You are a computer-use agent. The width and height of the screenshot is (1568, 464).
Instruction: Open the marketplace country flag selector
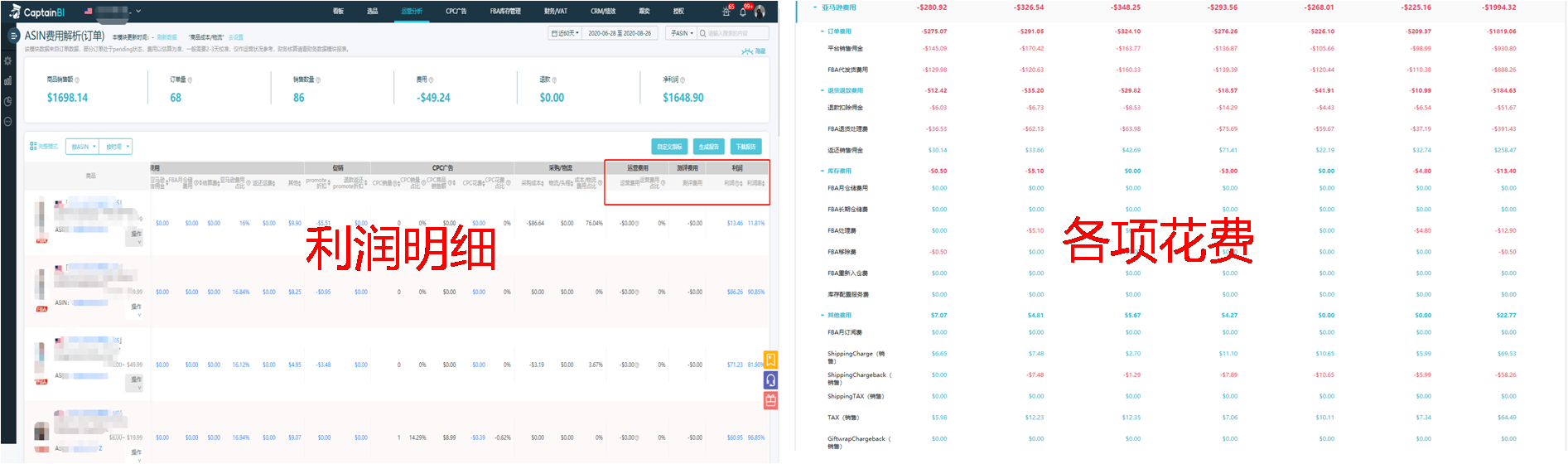tap(89, 12)
